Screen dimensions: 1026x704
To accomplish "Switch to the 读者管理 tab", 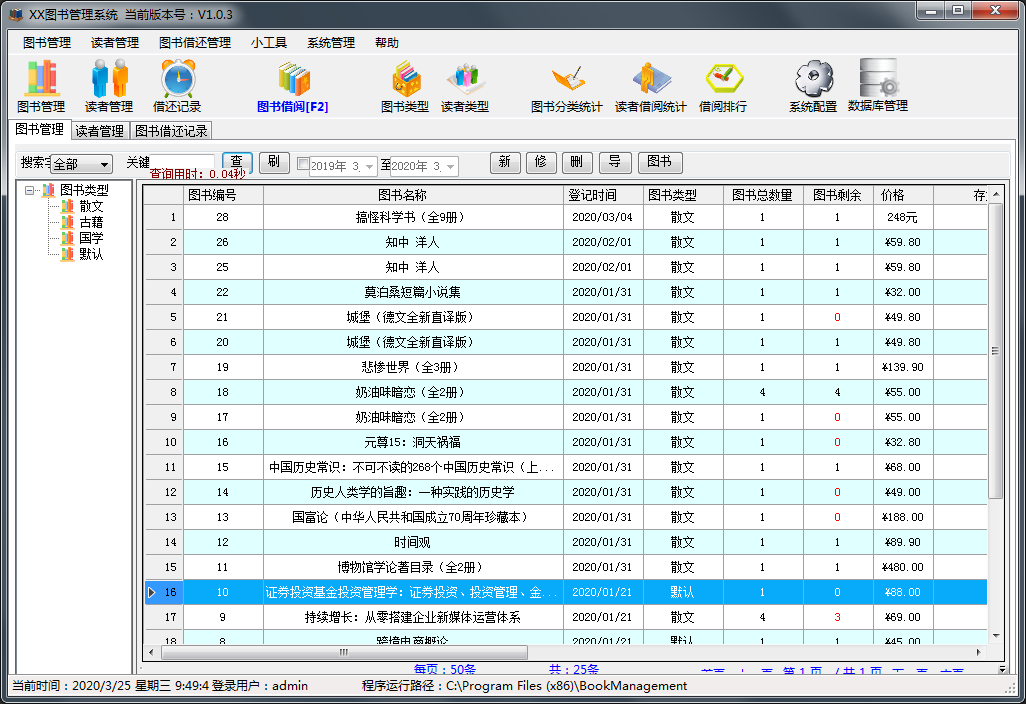I will click(x=99, y=131).
